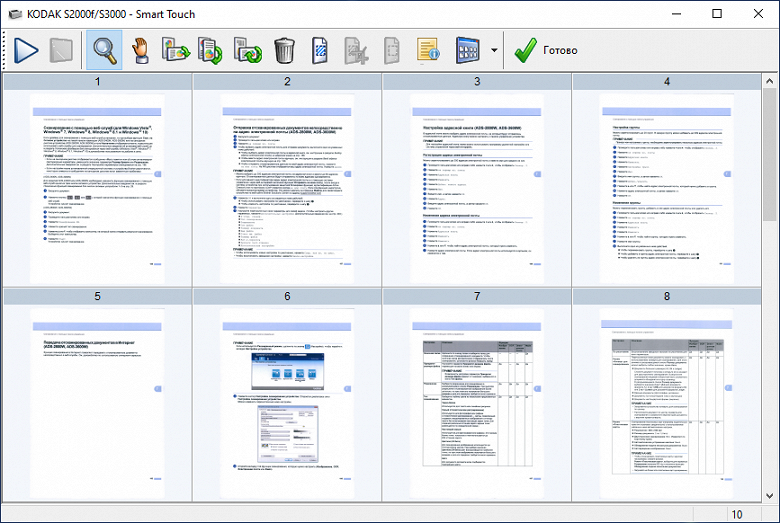
Task: Delete selected page with trash can
Action: (285, 50)
